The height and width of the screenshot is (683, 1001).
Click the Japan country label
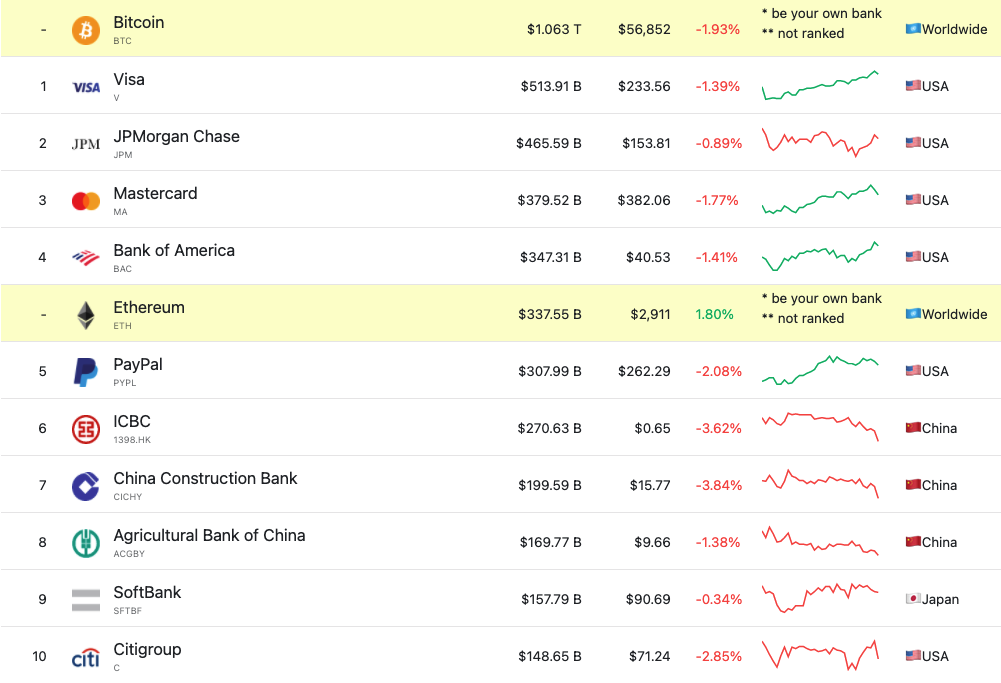click(940, 599)
